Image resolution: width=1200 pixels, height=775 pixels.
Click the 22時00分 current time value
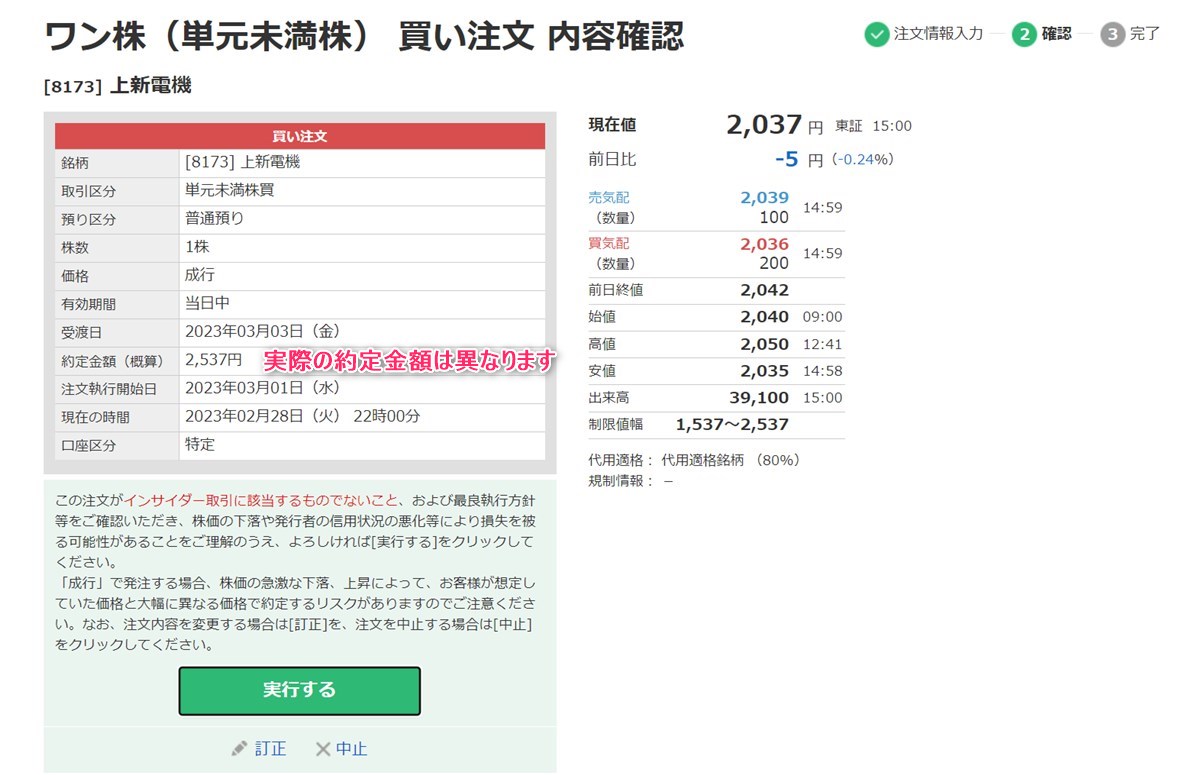(x=387, y=416)
